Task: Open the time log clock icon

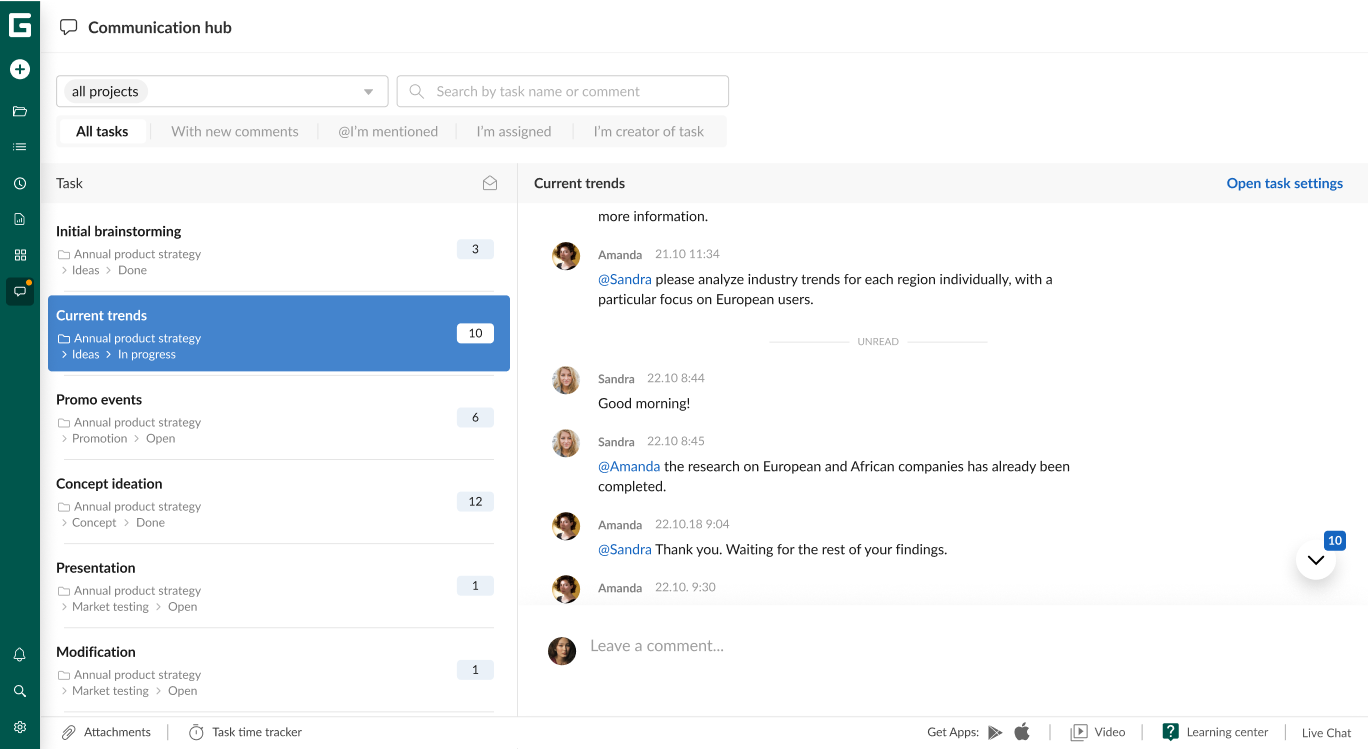Action: click(19, 182)
